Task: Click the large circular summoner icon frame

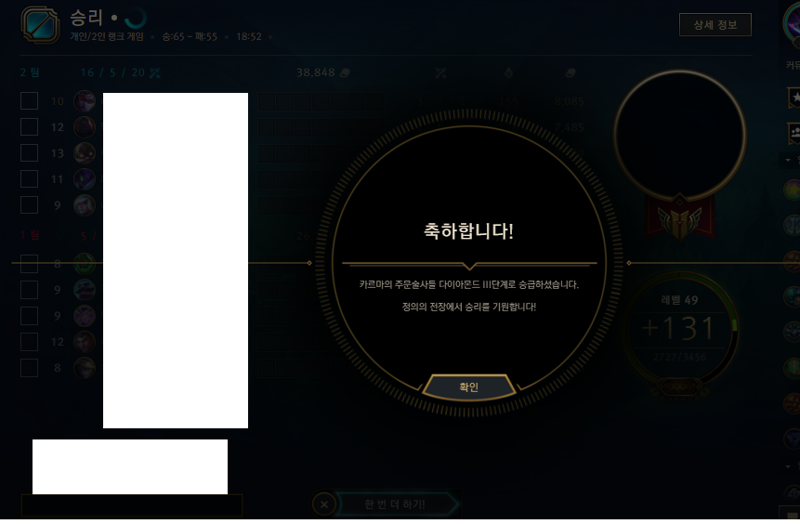Action: pyautogui.click(x=680, y=135)
